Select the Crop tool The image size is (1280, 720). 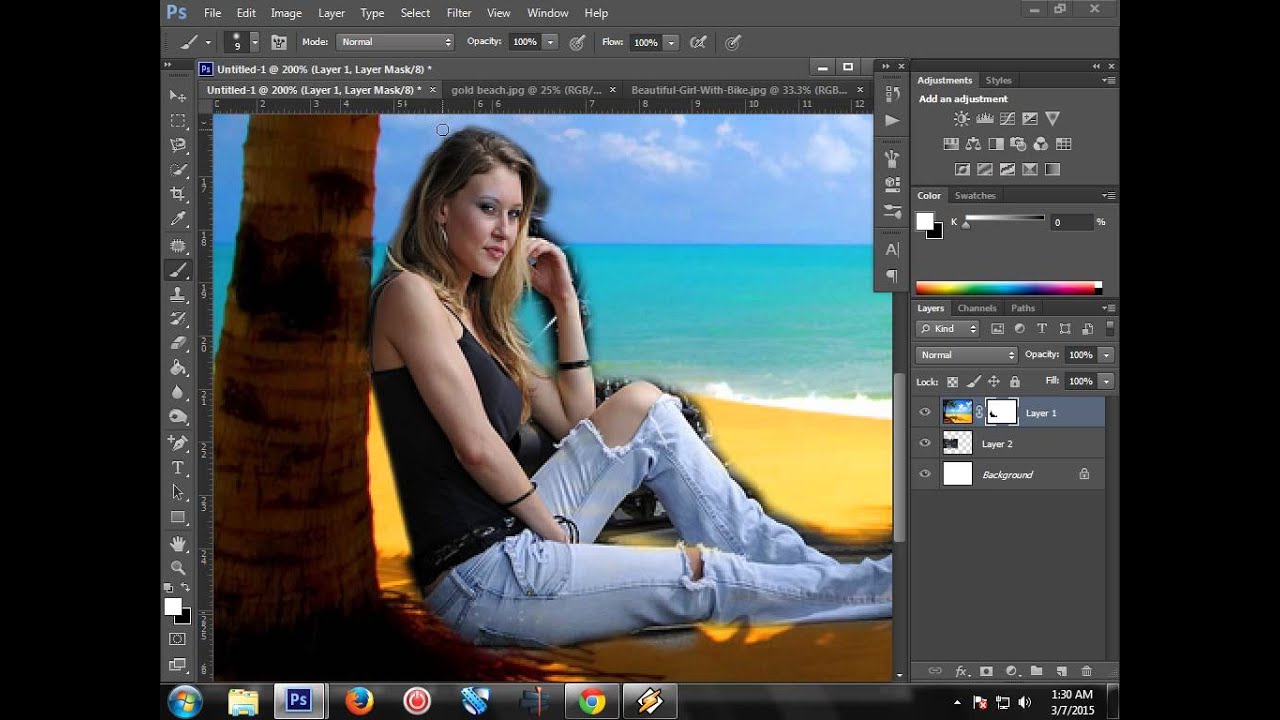point(178,194)
